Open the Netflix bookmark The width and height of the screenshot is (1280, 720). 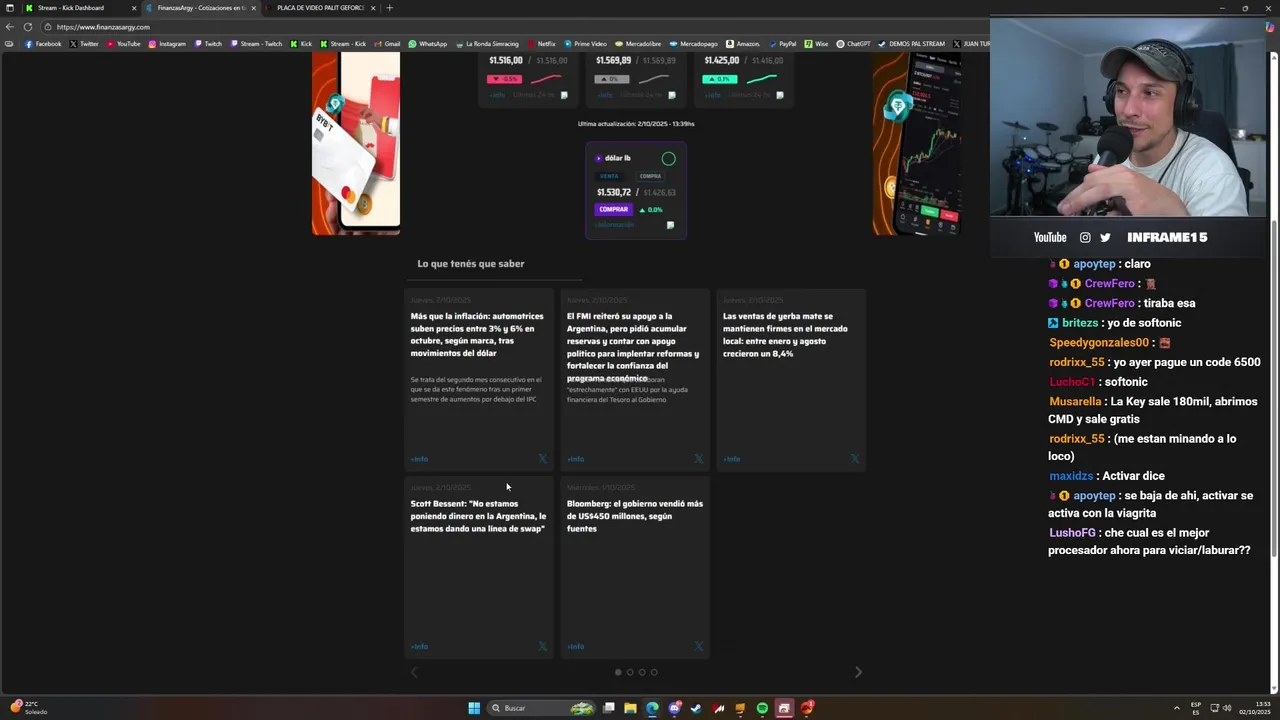[541, 44]
